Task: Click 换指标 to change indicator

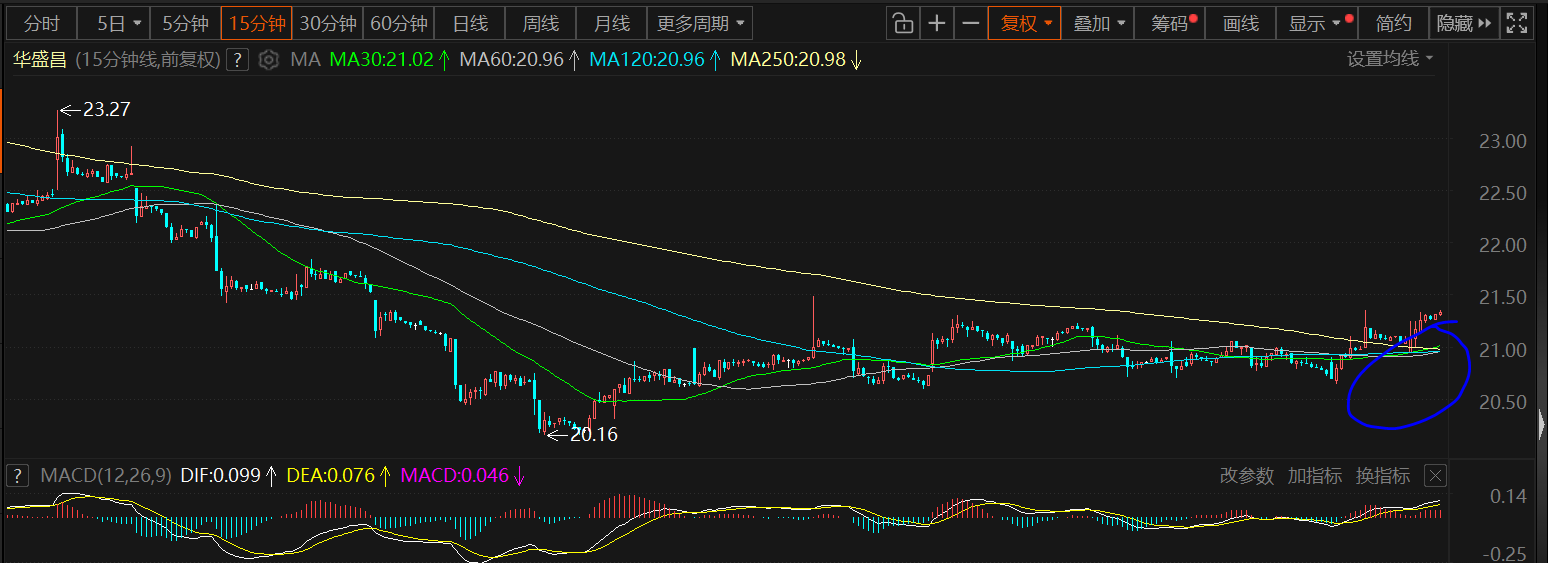Action: coord(1382,476)
